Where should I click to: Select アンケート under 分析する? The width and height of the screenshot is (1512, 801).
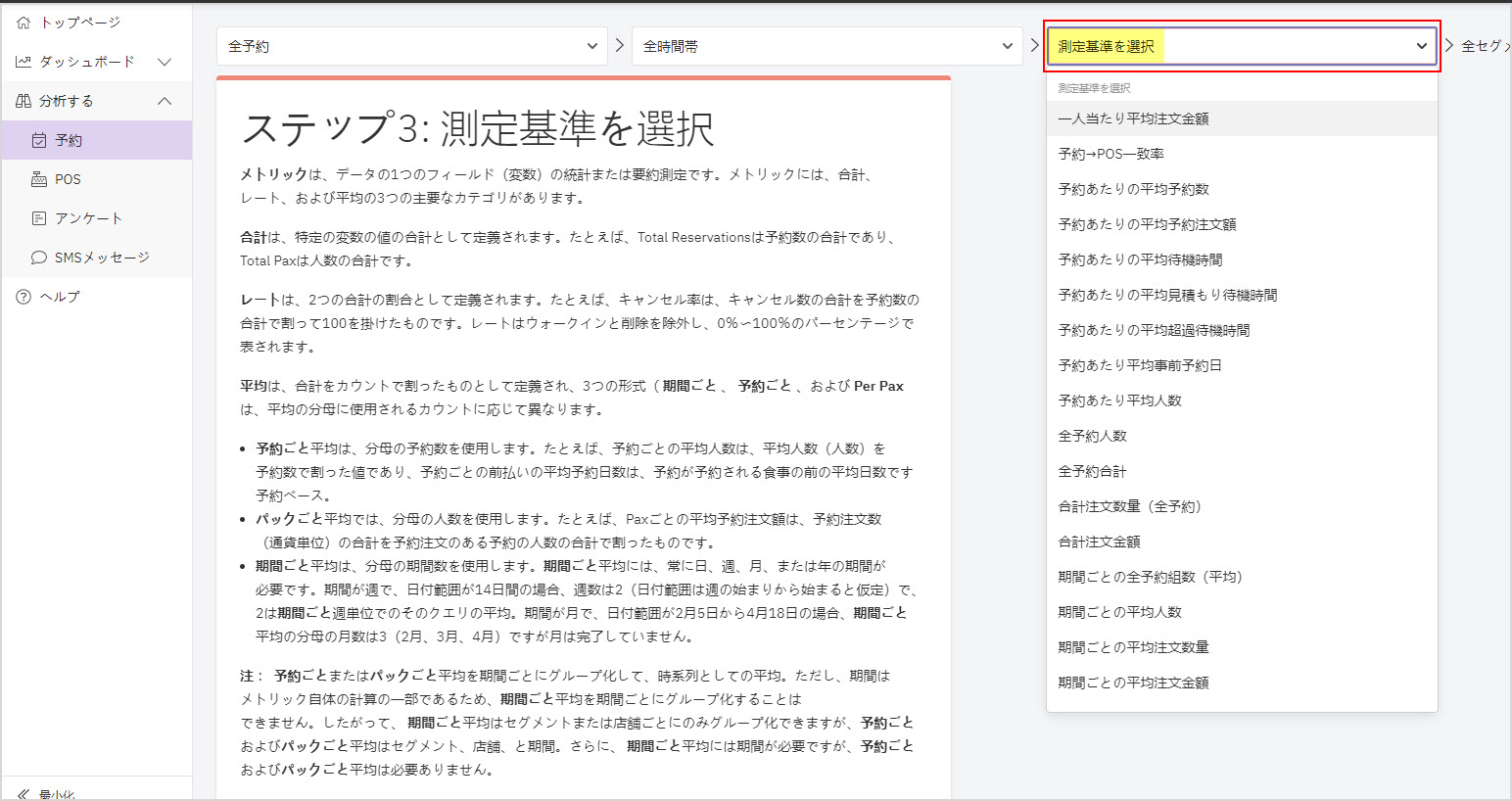(96, 218)
